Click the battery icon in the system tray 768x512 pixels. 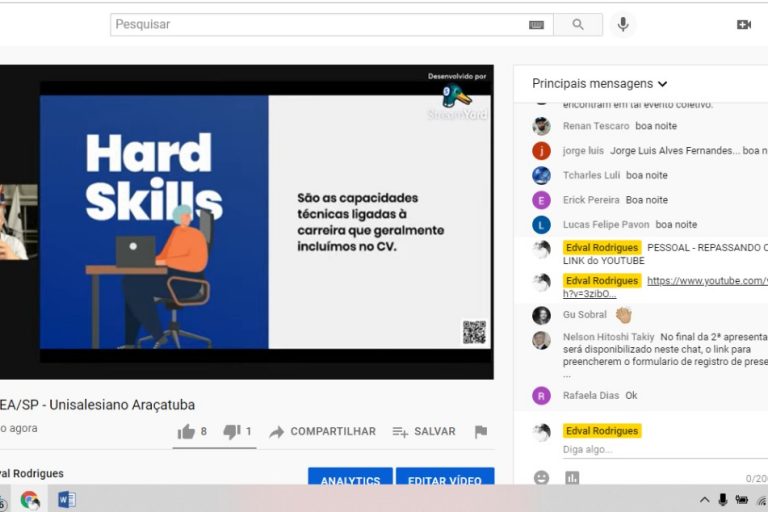point(742,500)
